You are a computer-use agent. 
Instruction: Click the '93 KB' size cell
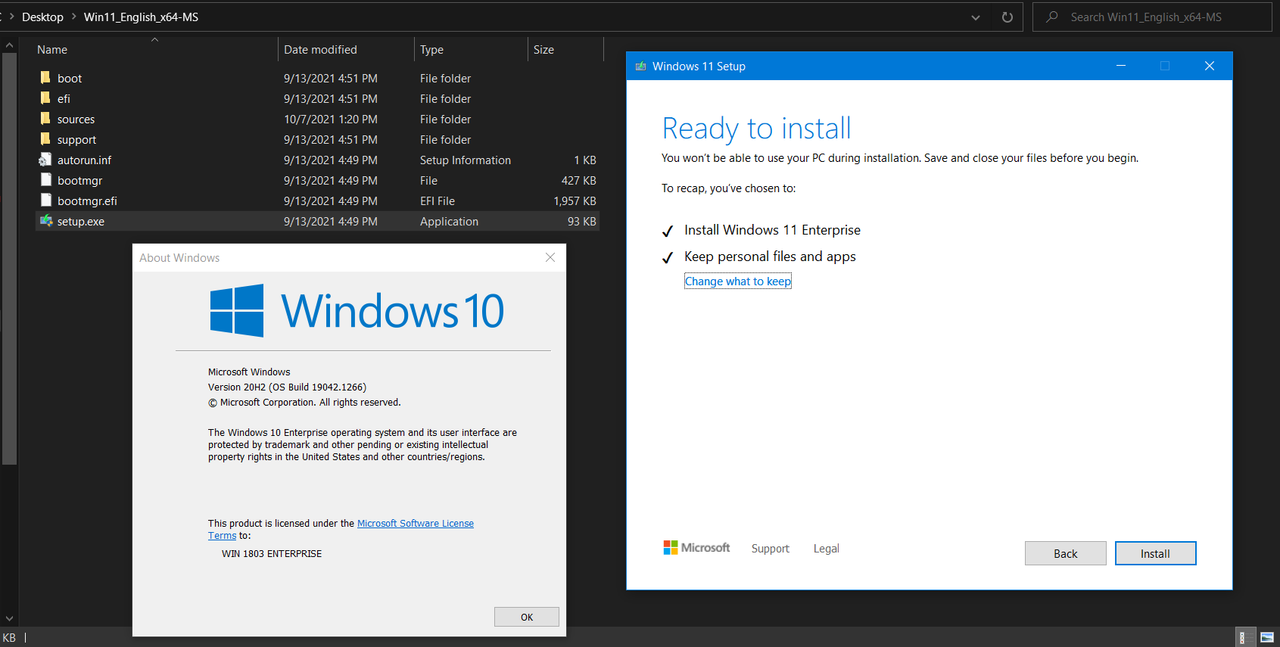pos(582,221)
